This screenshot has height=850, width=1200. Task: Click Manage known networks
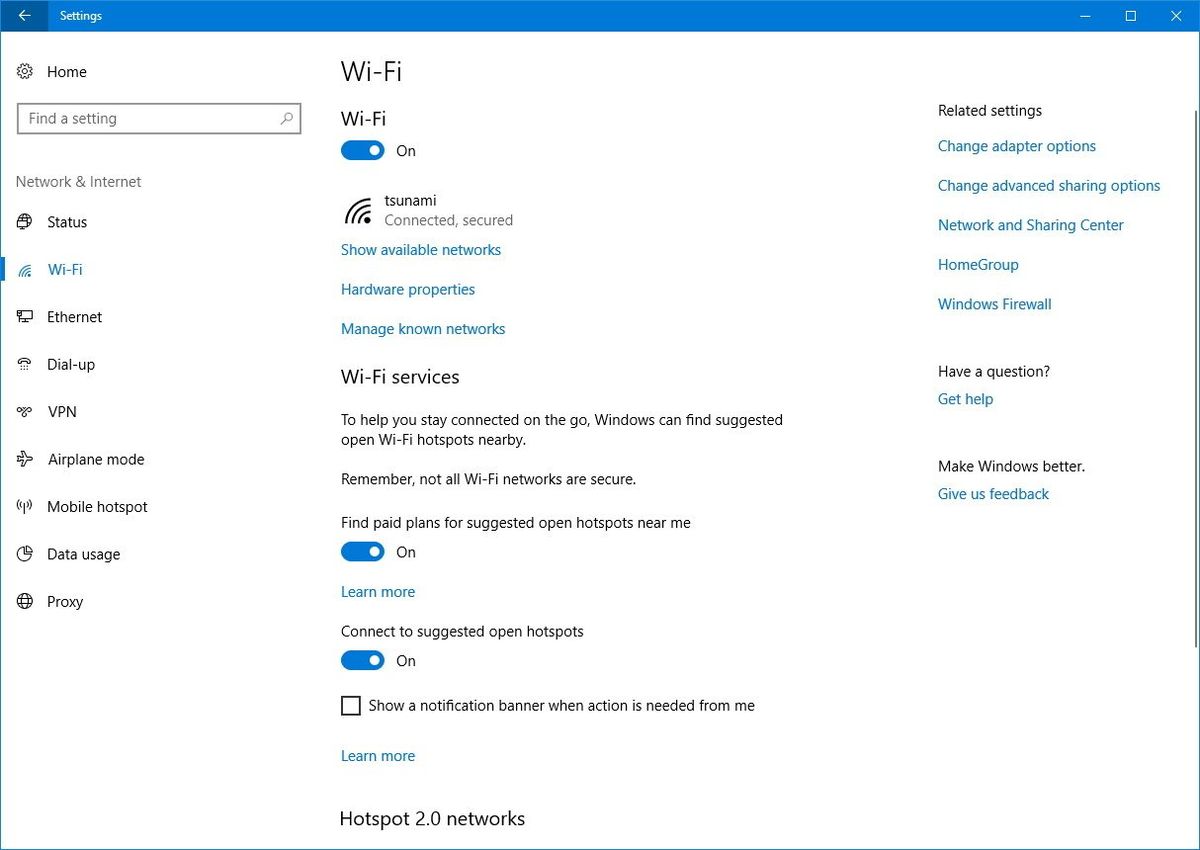coord(423,328)
